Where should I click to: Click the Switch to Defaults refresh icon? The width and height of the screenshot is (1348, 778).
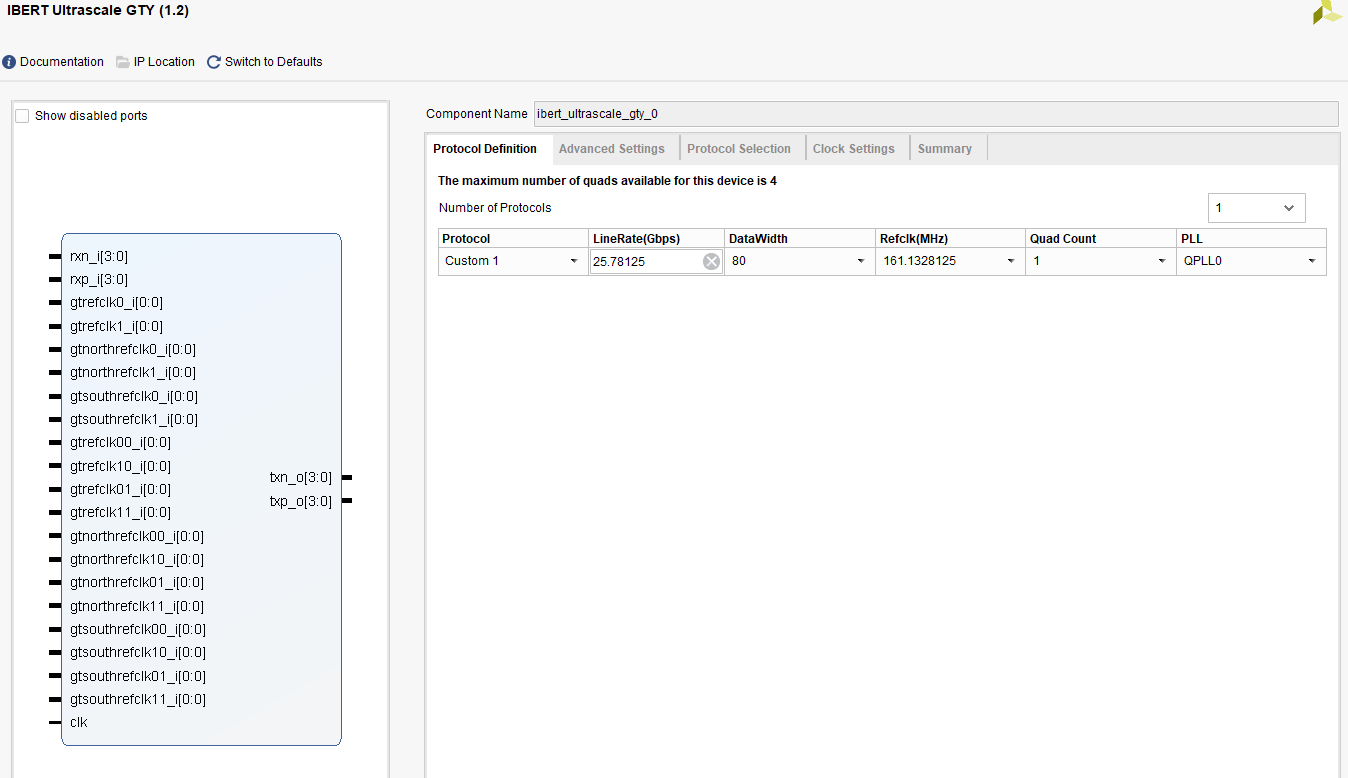[214, 62]
